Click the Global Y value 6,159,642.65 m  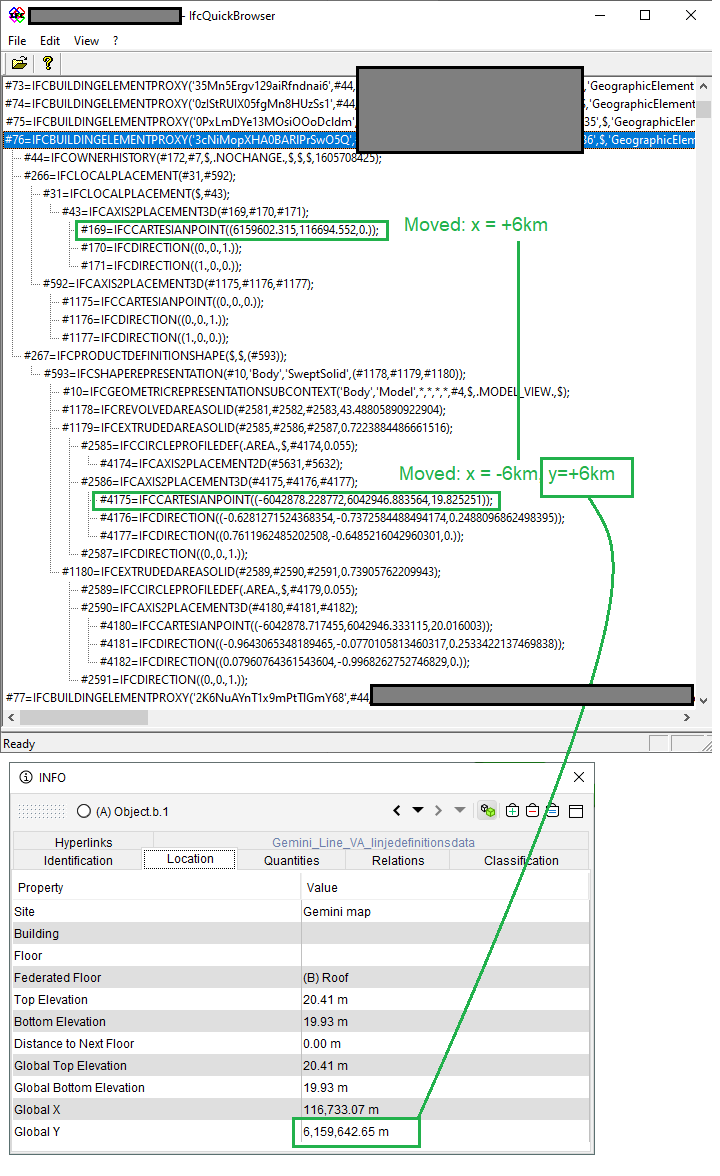346,1132
